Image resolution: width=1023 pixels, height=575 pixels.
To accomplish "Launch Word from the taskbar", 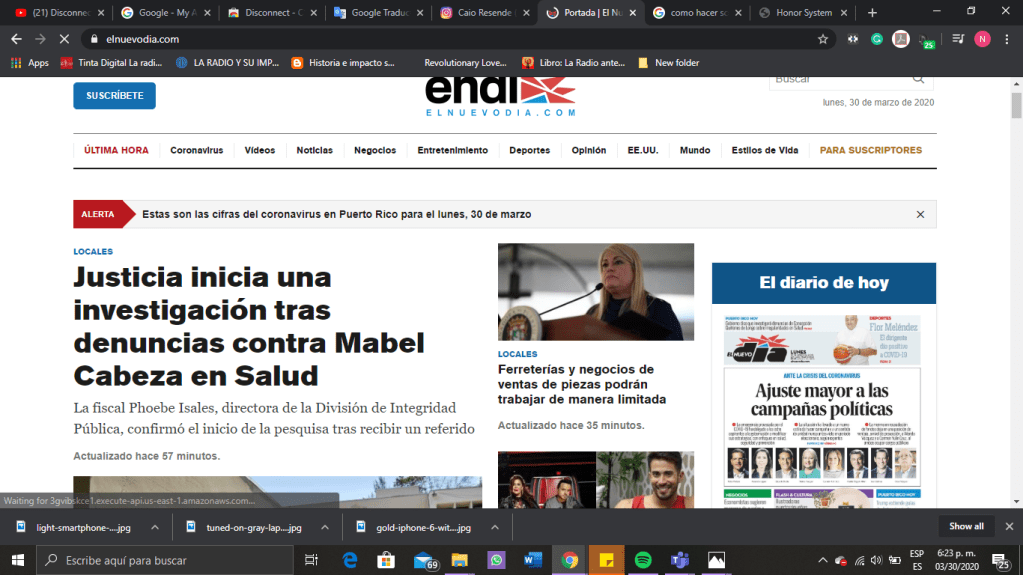I will pyautogui.click(x=532, y=560).
